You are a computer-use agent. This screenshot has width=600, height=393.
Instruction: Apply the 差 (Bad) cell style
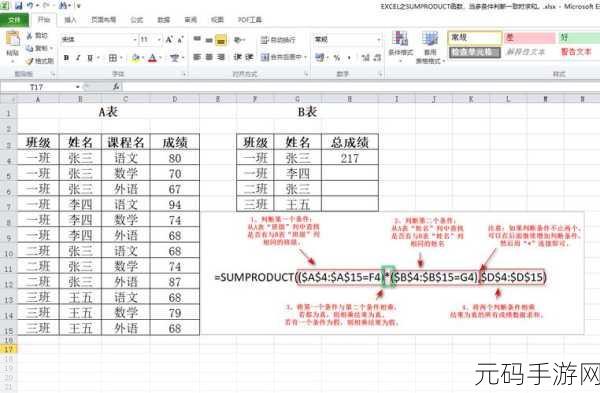(529, 38)
